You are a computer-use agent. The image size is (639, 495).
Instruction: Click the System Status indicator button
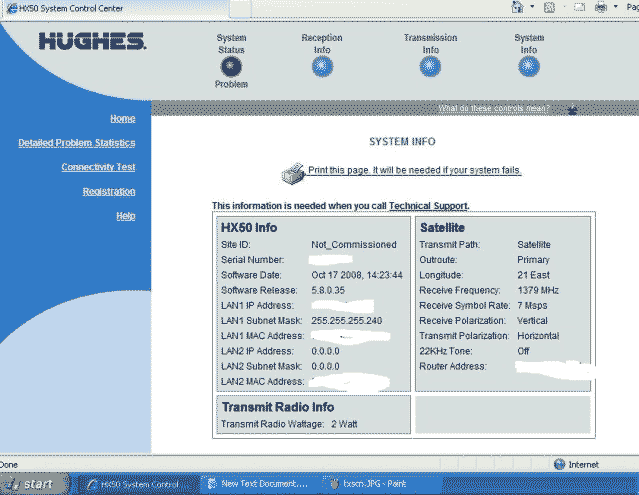[x=230, y=67]
